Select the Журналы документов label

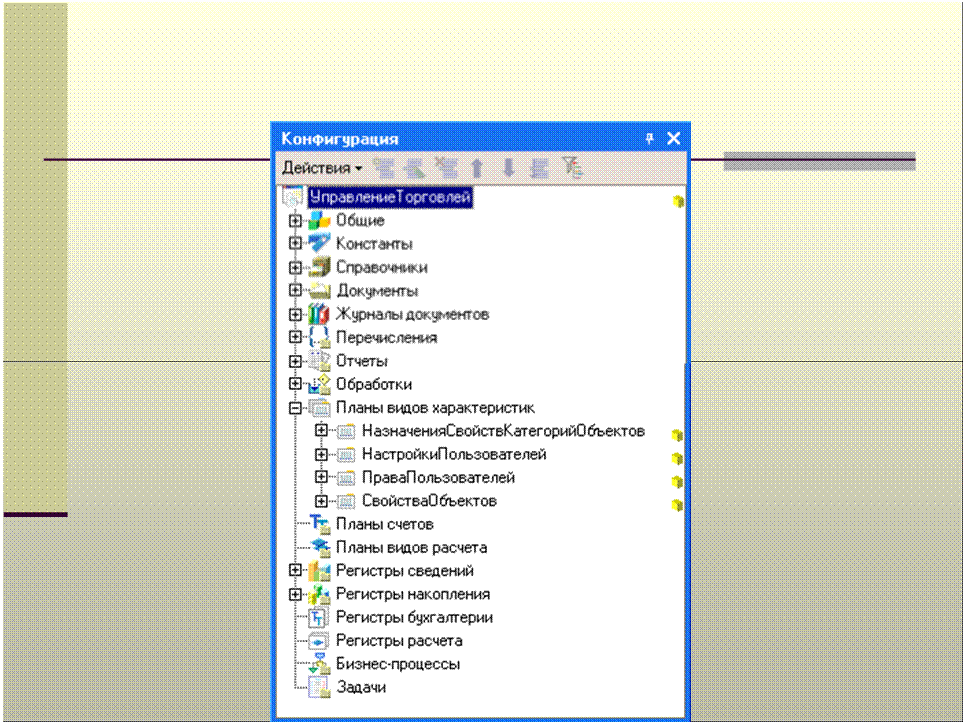(x=412, y=314)
